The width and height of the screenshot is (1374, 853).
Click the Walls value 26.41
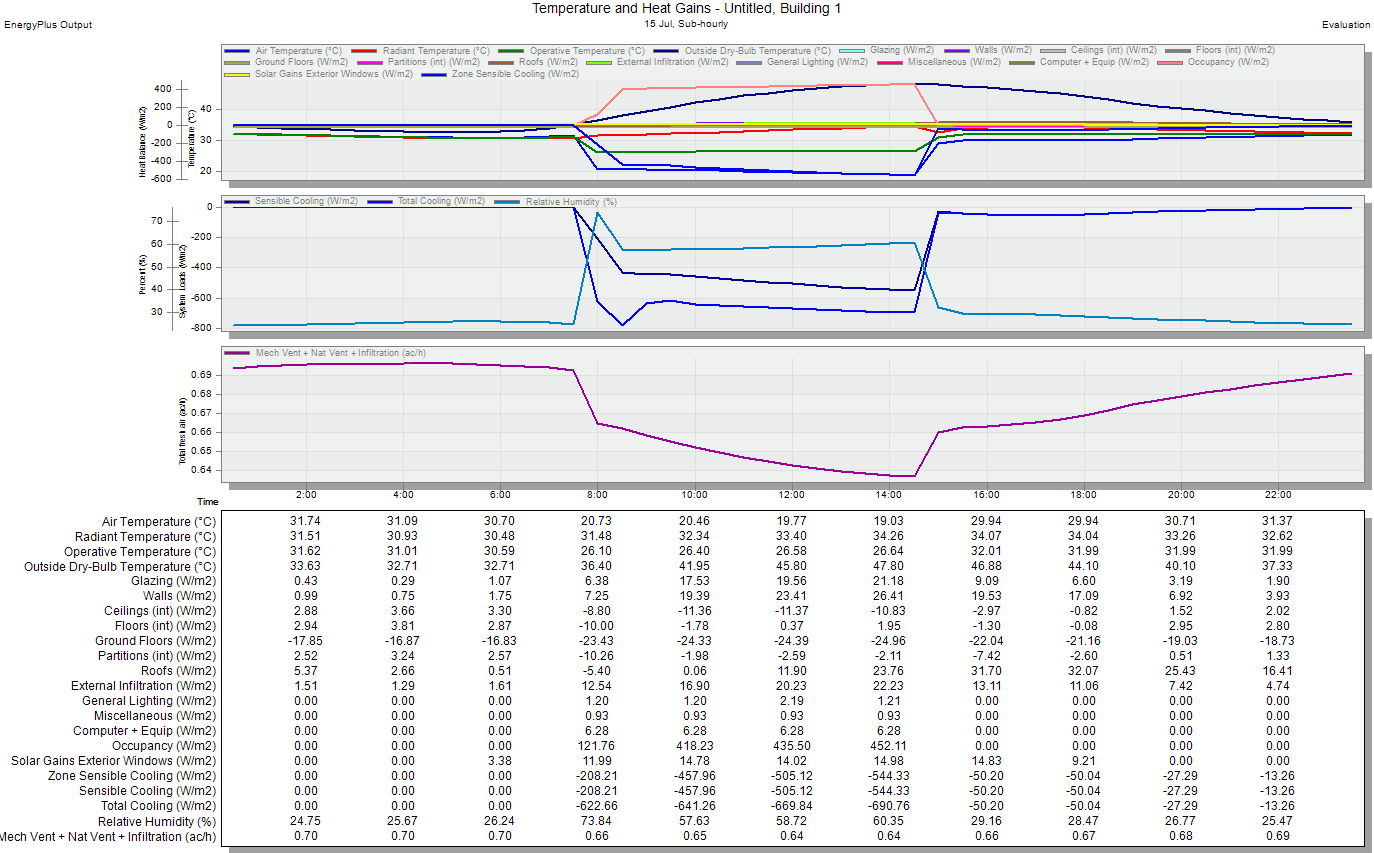[x=889, y=597]
